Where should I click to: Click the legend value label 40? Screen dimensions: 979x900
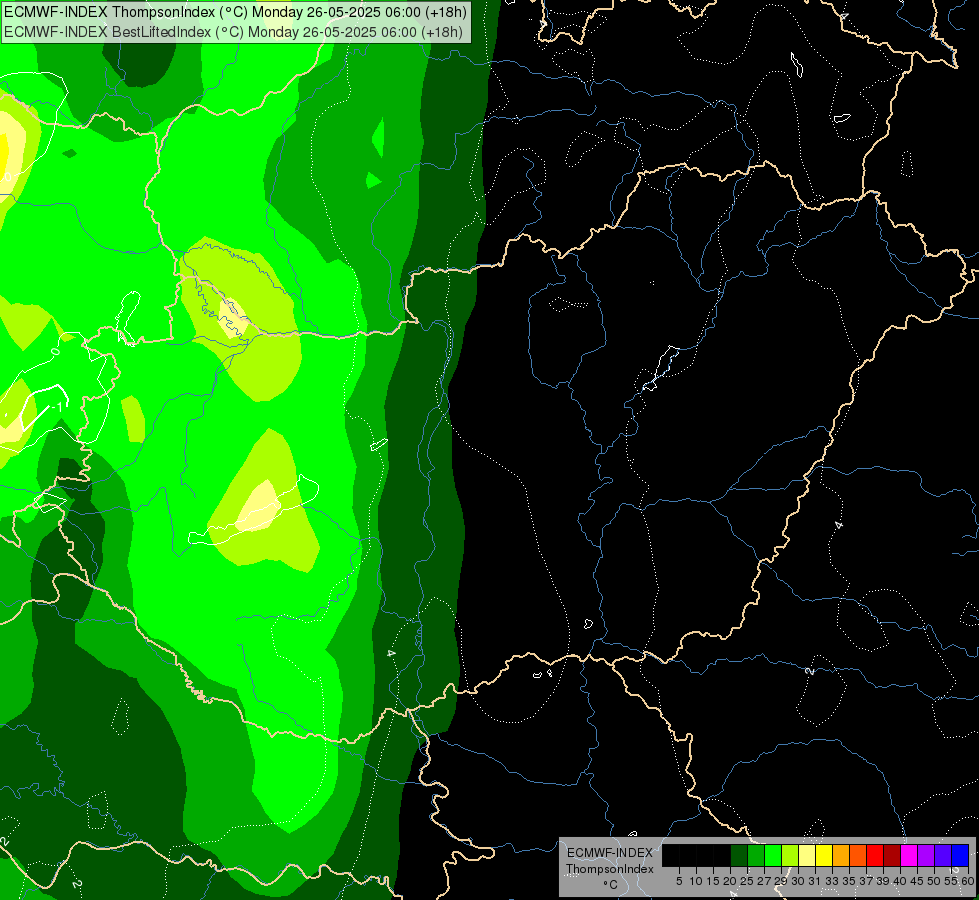click(x=900, y=881)
